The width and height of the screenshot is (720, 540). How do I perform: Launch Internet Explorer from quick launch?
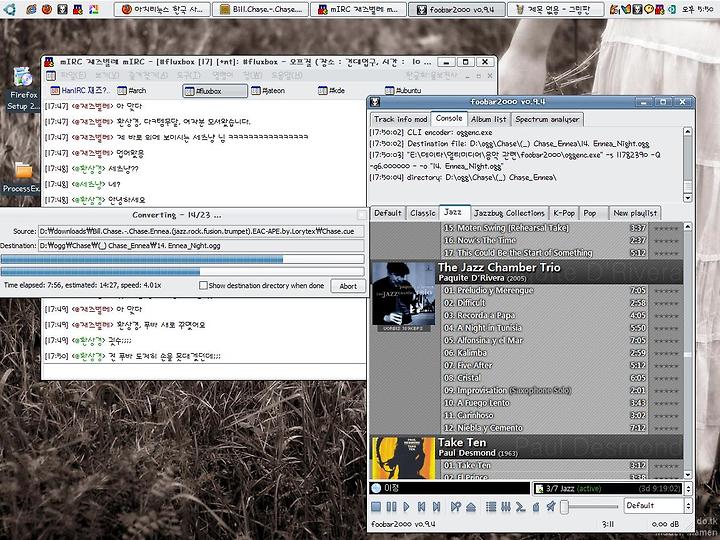click(31, 9)
